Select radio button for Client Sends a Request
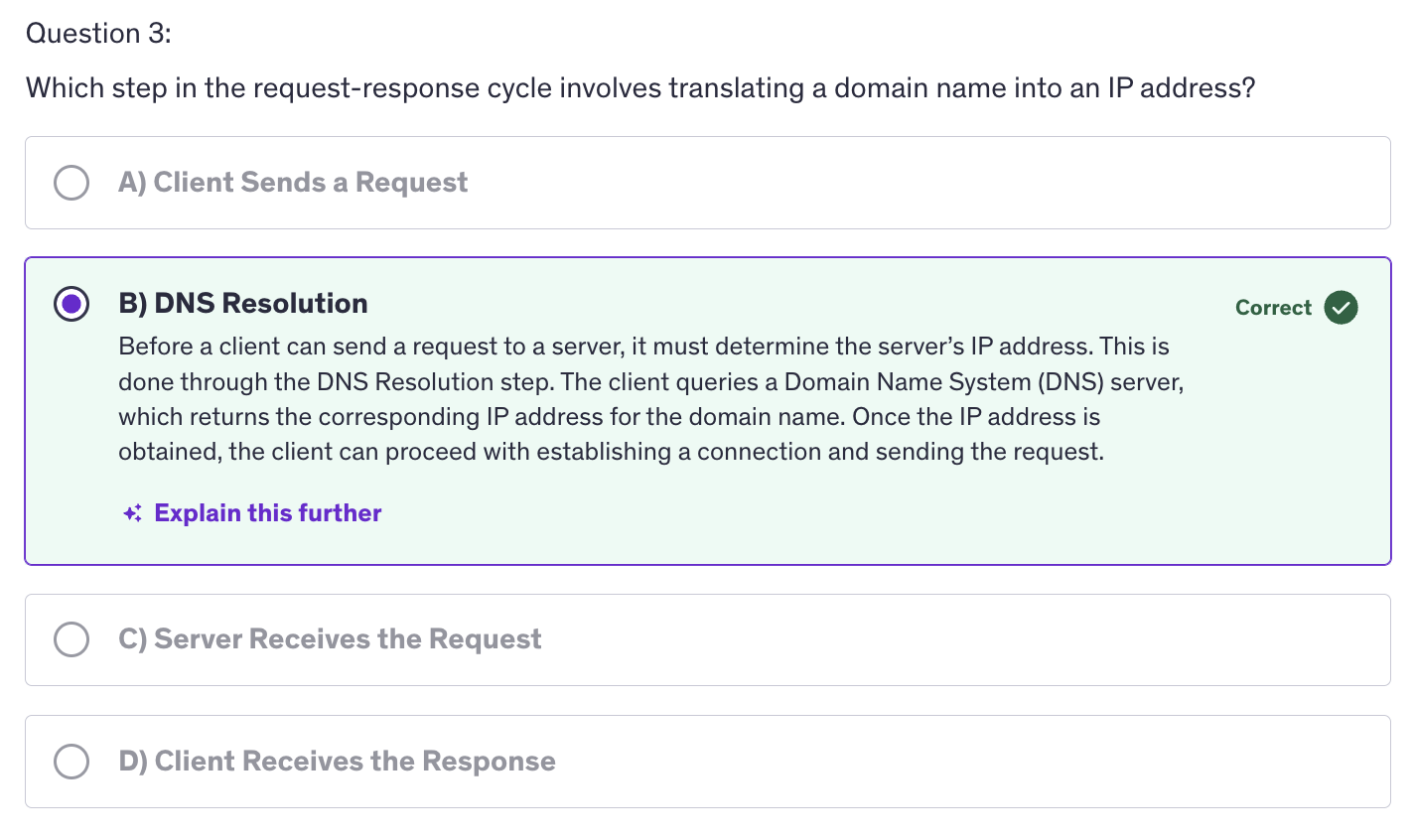Image resolution: width=1414 pixels, height=840 pixels. click(71, 183)
